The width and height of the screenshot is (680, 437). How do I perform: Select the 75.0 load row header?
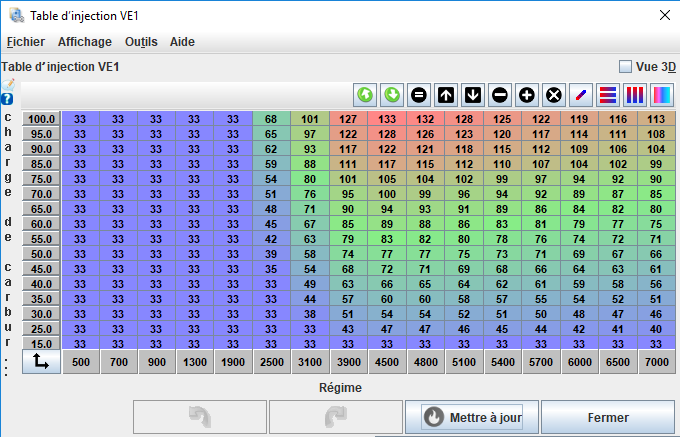[41, 179]
